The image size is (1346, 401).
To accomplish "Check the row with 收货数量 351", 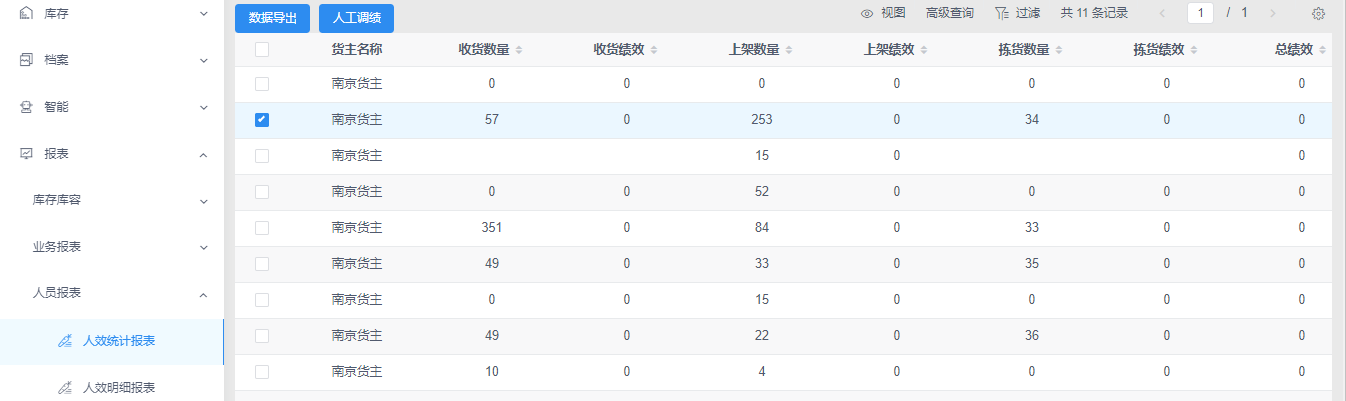I will pyautogui.click(x=262, y=228).
